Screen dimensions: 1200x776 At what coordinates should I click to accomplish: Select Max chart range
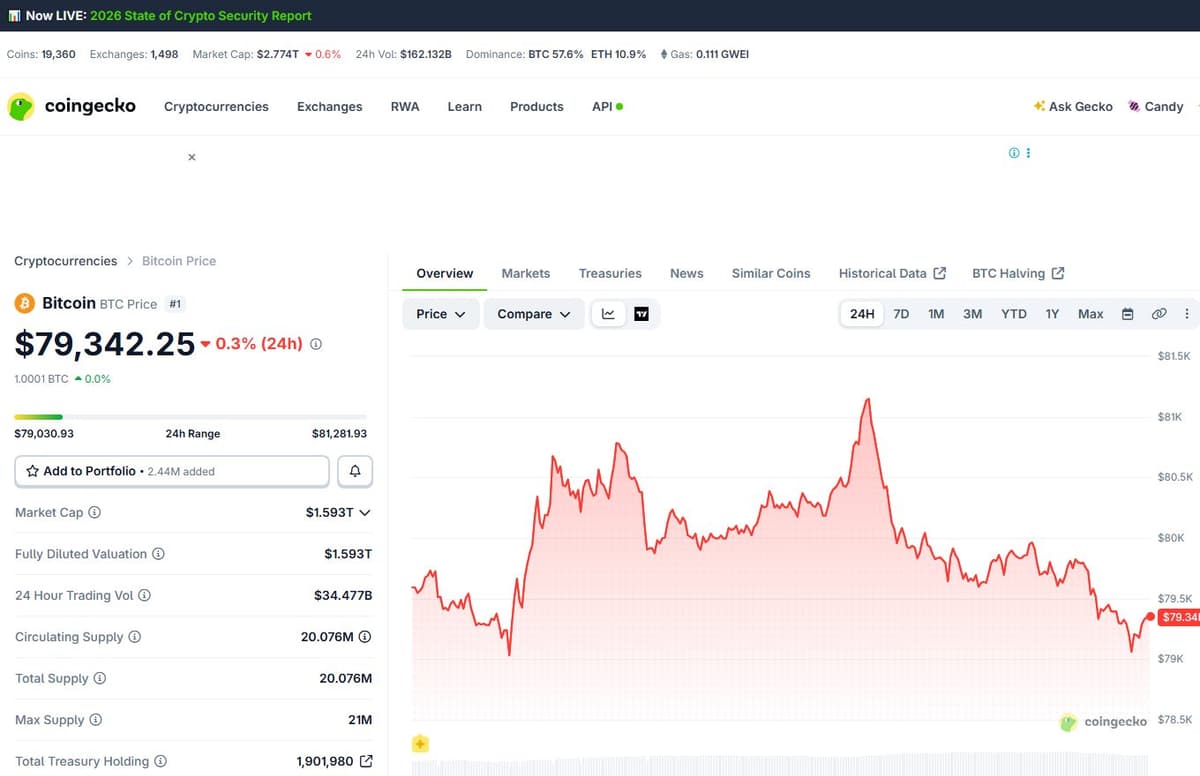[1091, 314]
